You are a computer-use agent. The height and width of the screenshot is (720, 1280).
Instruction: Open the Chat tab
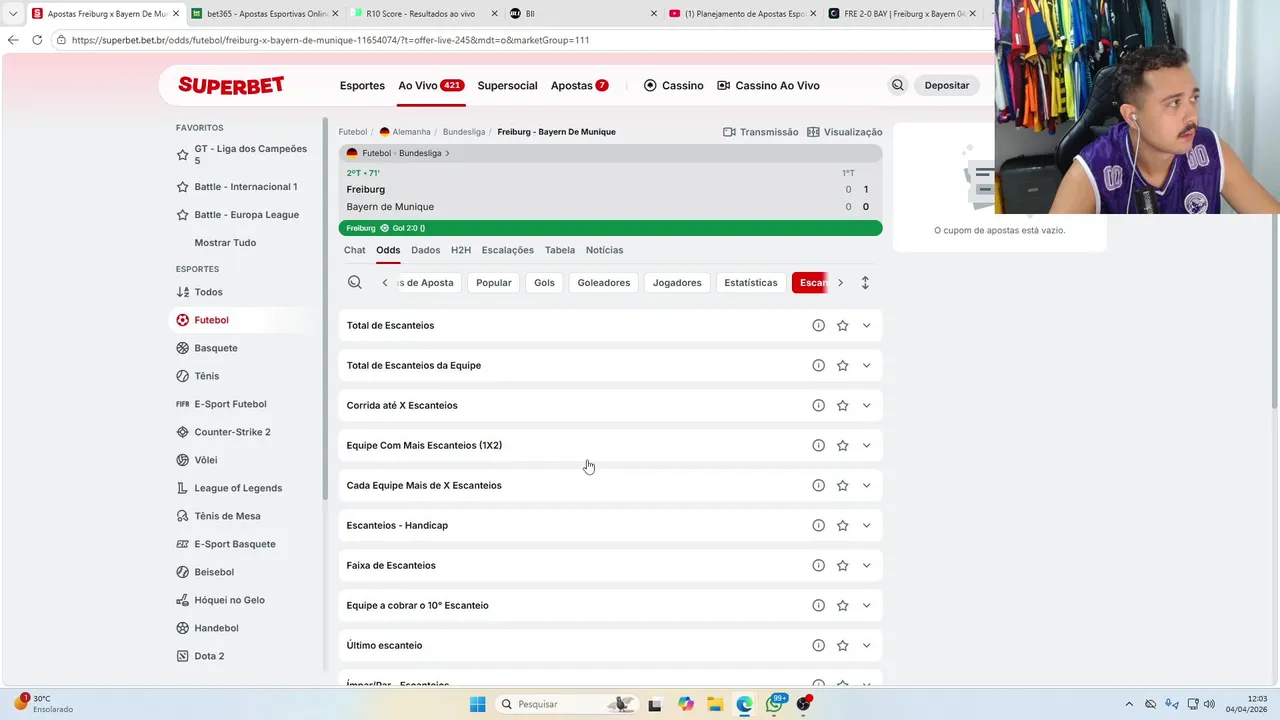[x=354, y=250]
